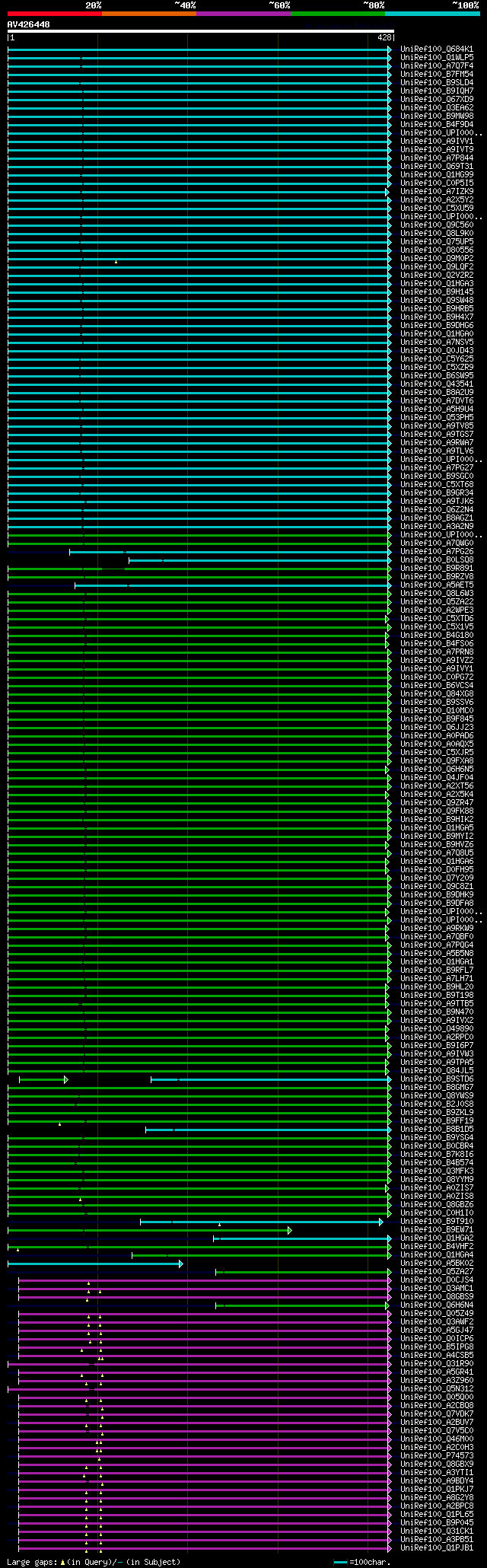The height and width of the screenshot is (1568, 487).
Task: Click the label UniRef100_A7PG26
Action: [x=437, y=551]
